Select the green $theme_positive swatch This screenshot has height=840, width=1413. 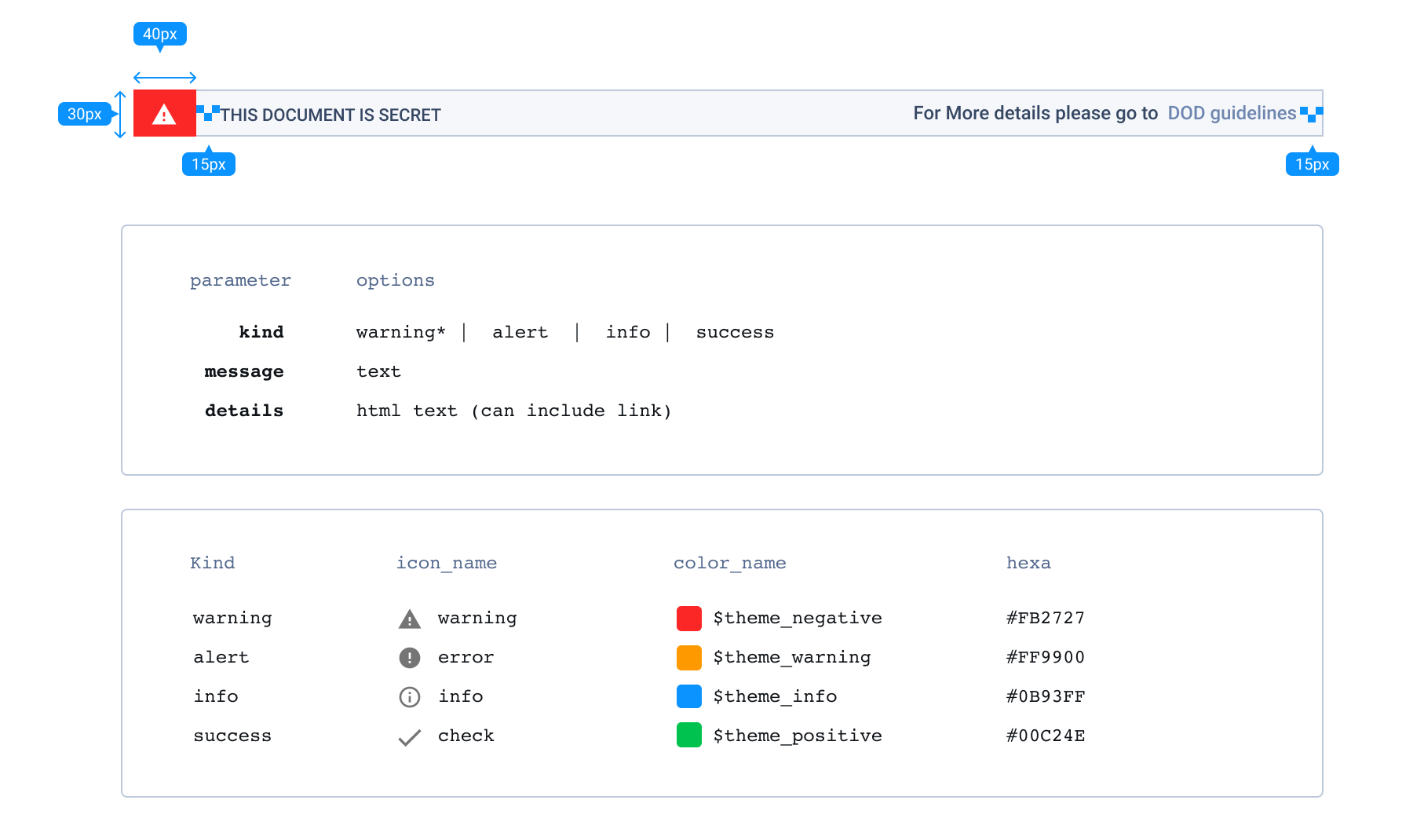coord(689,736)
